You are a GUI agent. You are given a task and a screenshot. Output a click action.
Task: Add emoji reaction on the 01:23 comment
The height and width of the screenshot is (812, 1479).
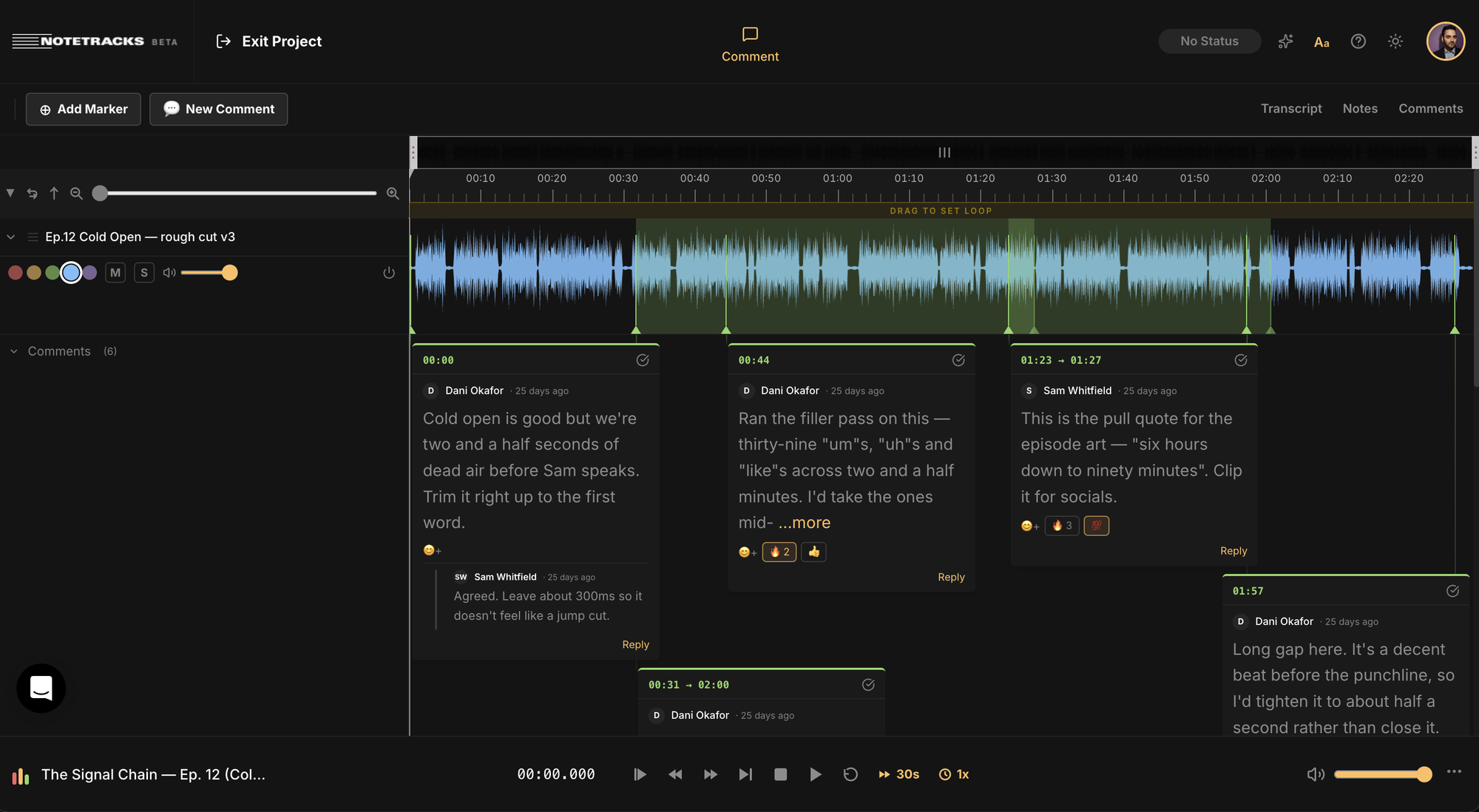click(x=1030, y=526)
